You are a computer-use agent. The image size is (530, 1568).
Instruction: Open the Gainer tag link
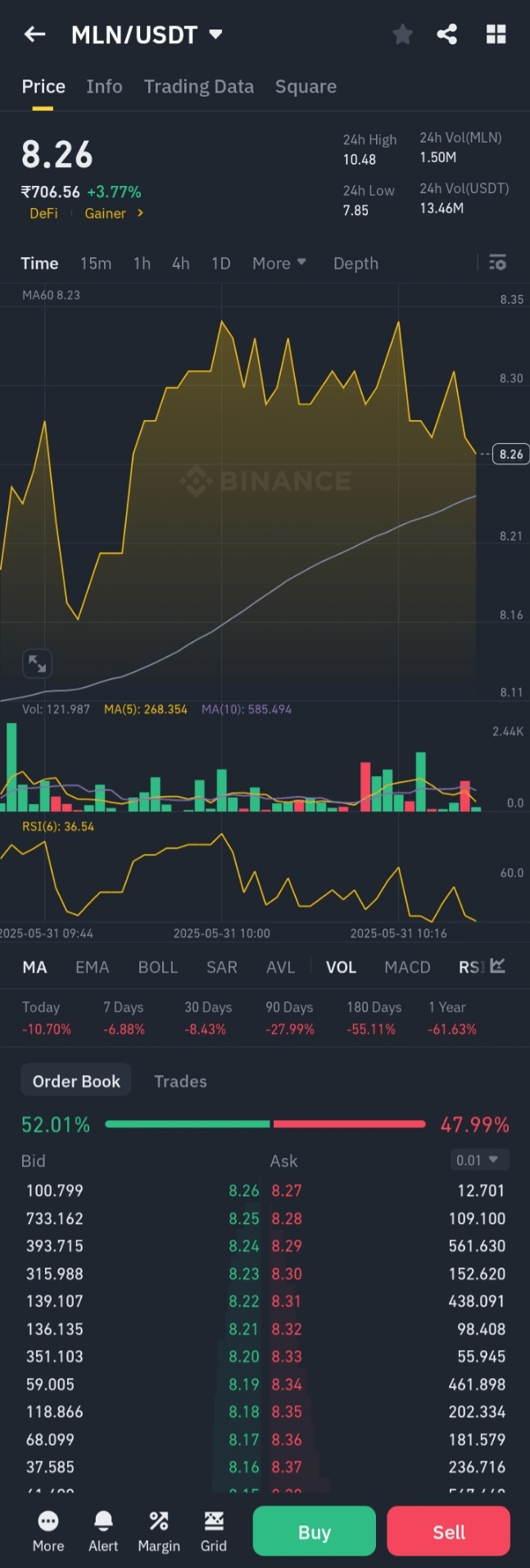click(106, 213)
